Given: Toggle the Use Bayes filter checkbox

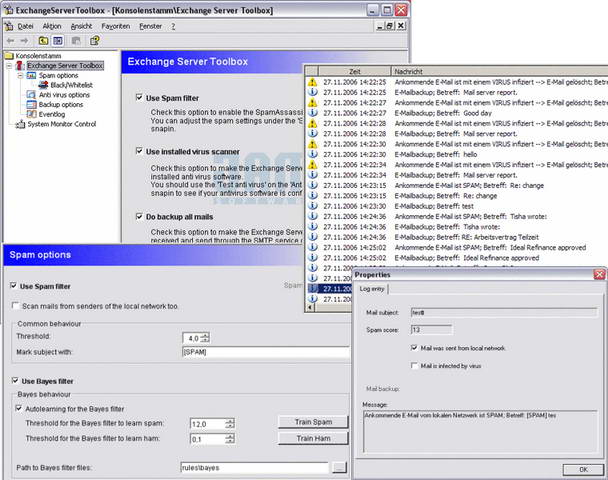Looking at the screenshot, I should (x=15, y=381).
